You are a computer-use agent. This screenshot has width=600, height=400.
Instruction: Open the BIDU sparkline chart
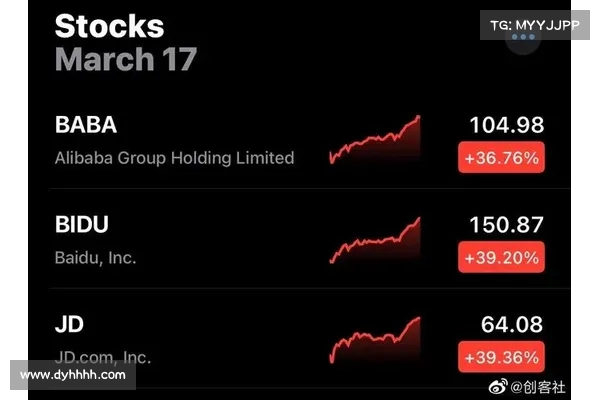pyautogui.click(x=375, y=240)
